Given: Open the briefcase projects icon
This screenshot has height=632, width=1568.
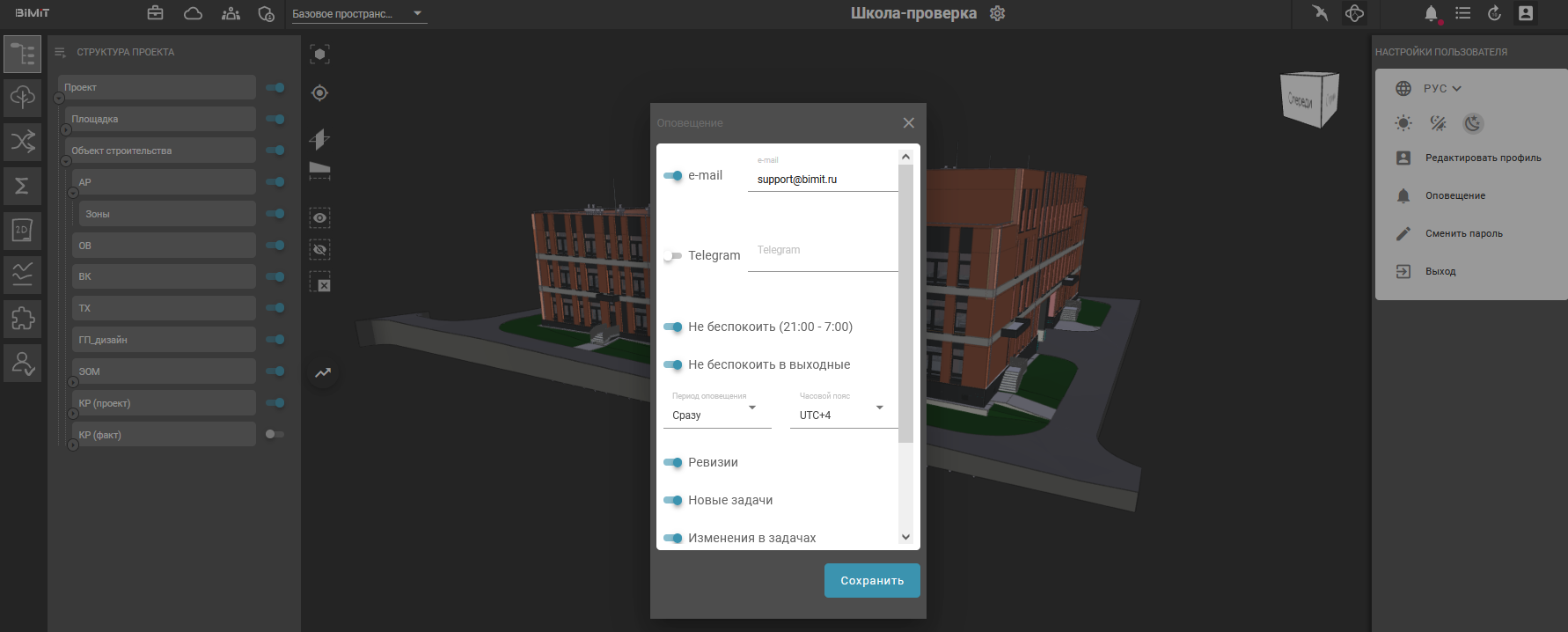Looking at the screenshot, I should pyautogui.click(x=155, y=13).
